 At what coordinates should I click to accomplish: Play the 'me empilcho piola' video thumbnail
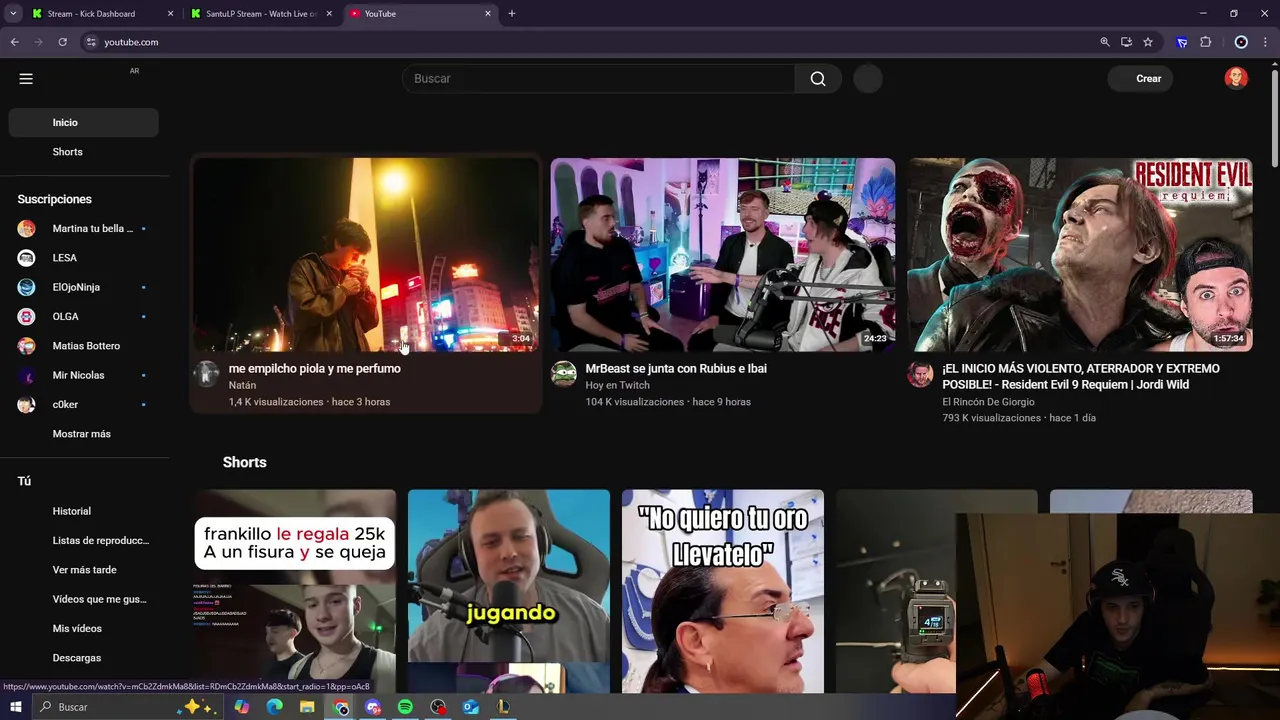(x=366, y=255)
